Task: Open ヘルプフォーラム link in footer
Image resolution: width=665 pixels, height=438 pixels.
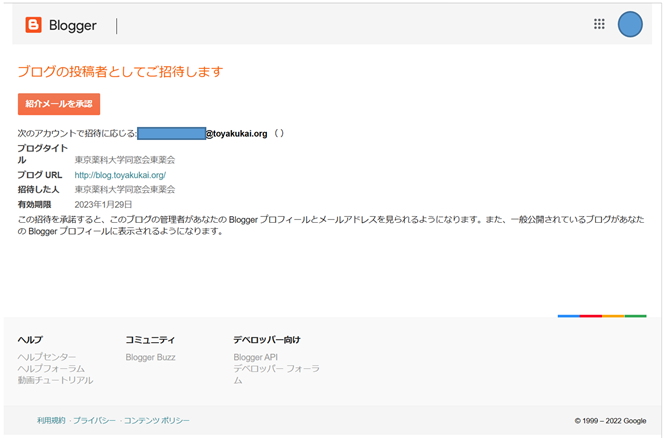Action: click(x=51, y=368)
